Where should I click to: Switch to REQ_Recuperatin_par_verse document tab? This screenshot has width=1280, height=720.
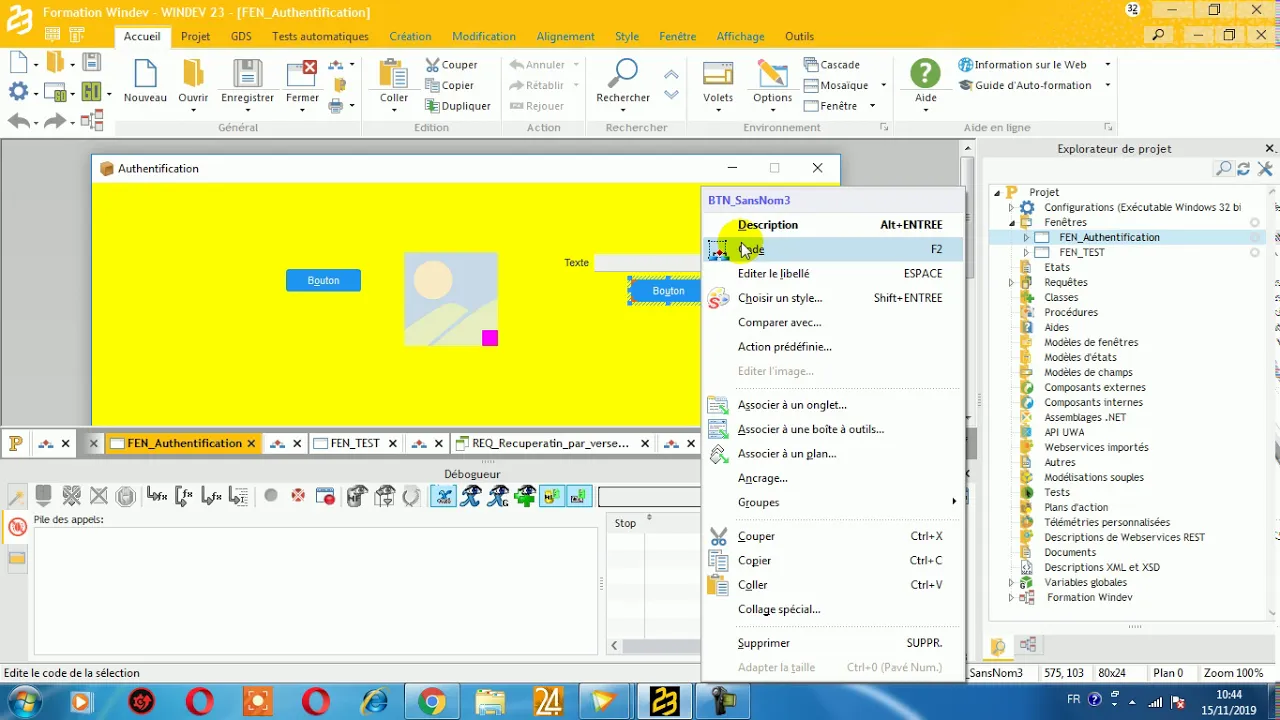point(550,443)
